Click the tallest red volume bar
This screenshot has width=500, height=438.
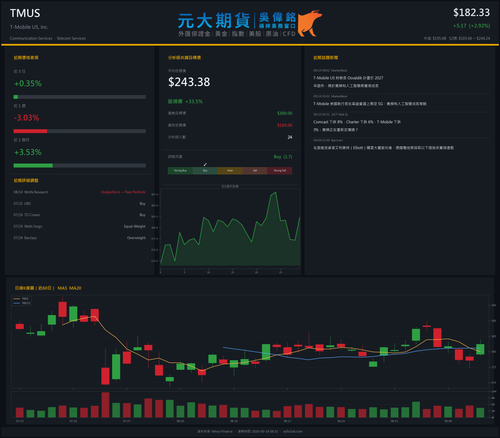point(105,405)
